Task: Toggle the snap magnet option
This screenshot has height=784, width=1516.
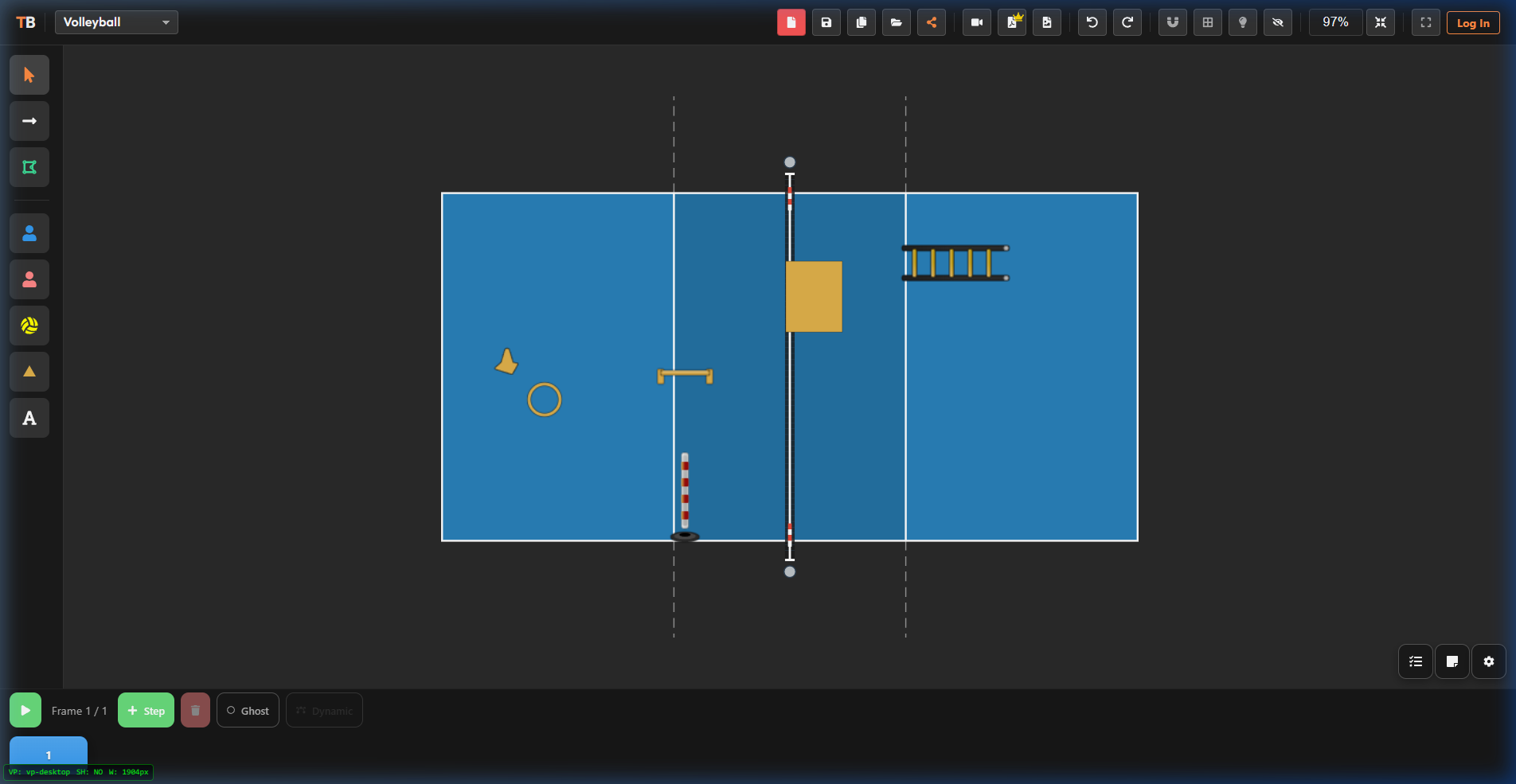Action: pos(1172,22)
